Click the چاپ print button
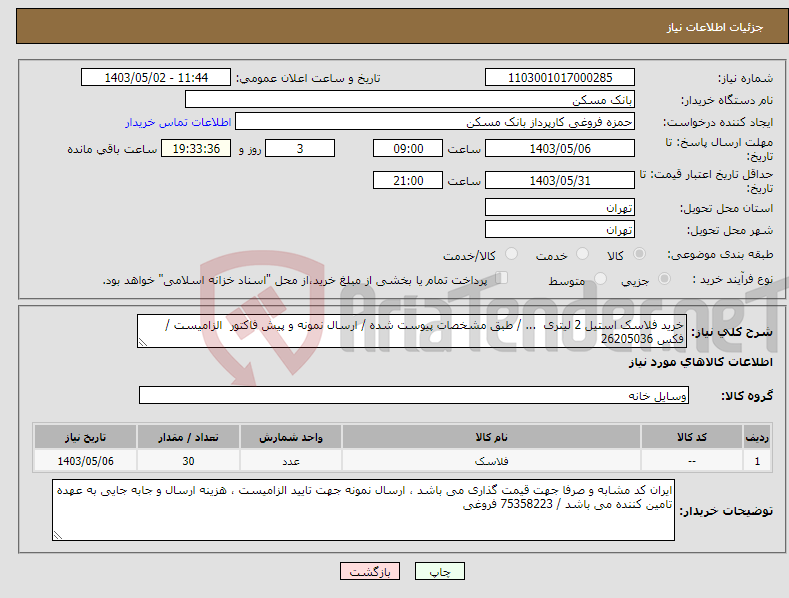The image size is (789, 598). coord(440,572)
